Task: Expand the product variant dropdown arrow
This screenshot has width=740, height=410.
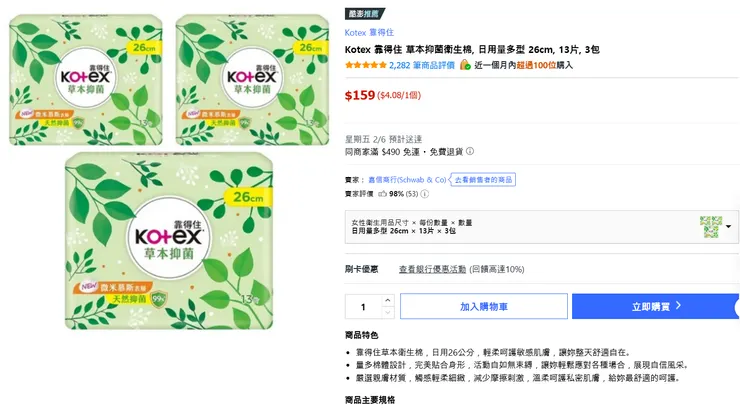Action: 729,227
